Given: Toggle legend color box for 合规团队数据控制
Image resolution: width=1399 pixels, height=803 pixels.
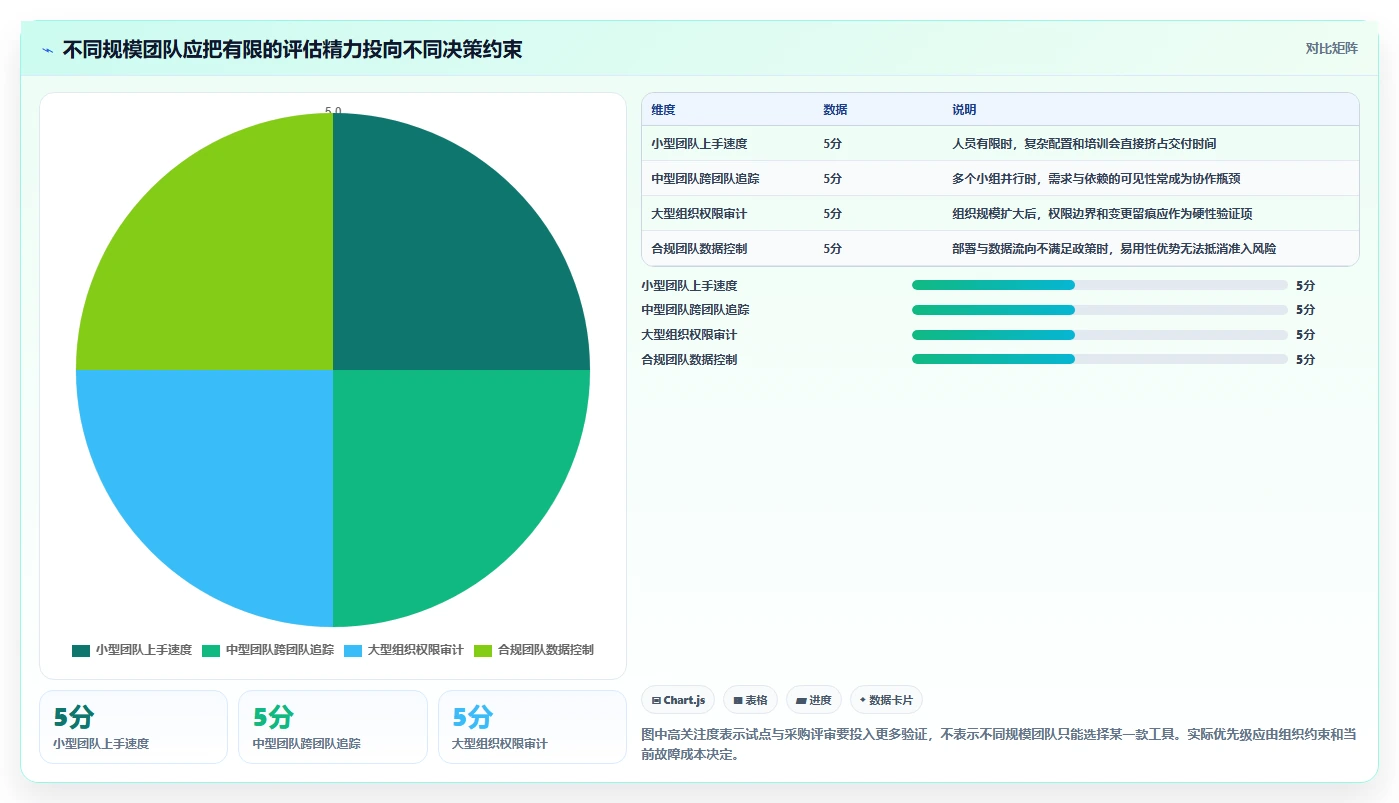Looking at the screenshot, I should tap(483, 650).
